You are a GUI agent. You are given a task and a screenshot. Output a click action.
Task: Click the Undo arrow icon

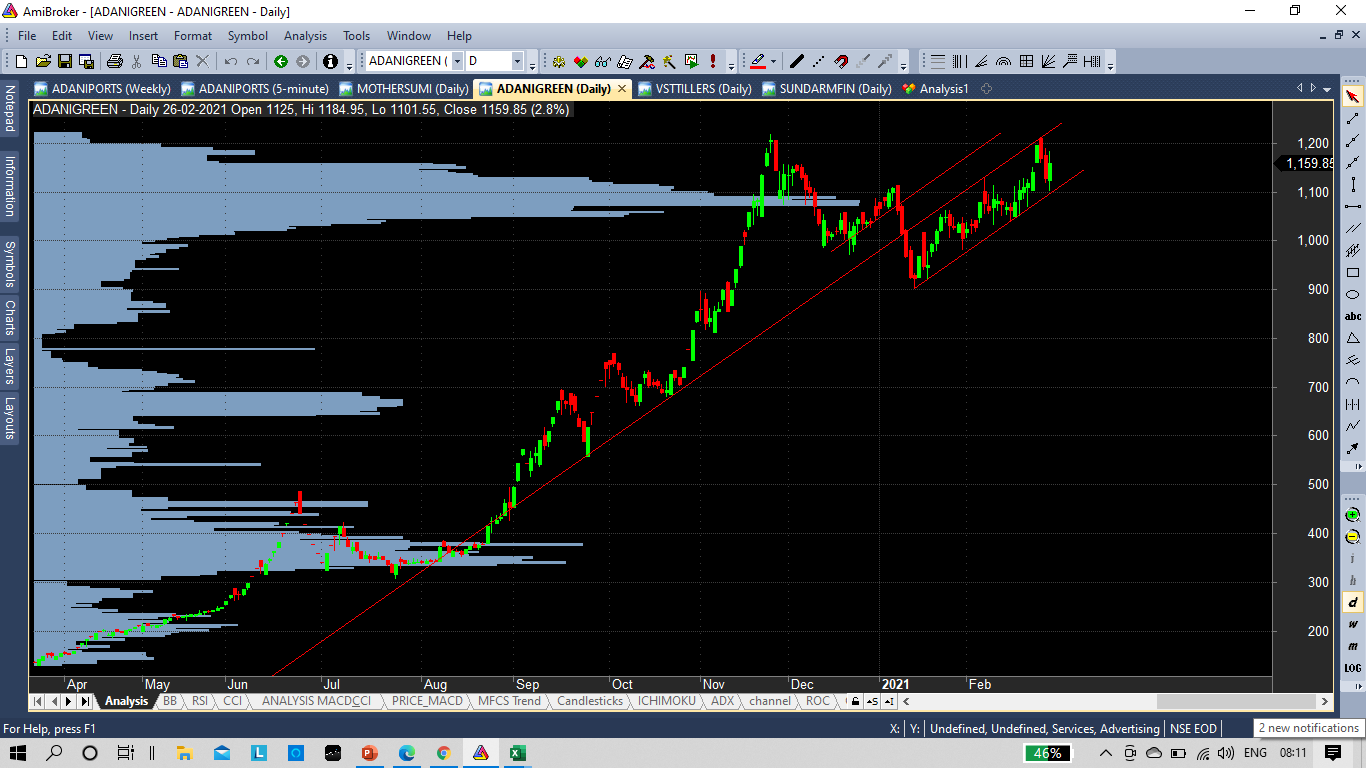(x=231, y=61)
